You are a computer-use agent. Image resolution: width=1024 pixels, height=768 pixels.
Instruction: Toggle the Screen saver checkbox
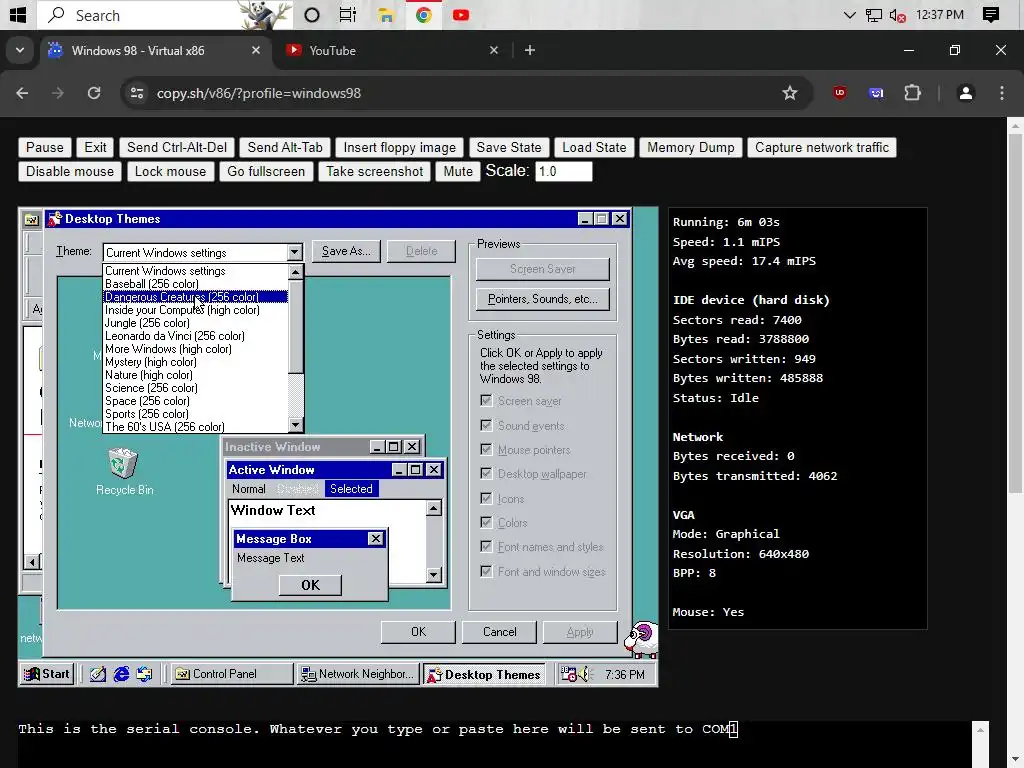point(486,400)
